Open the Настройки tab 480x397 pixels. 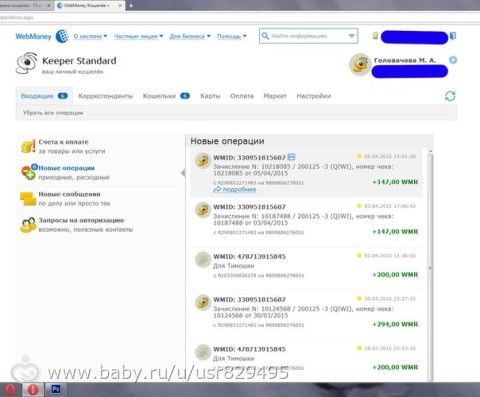coord(314,96)
